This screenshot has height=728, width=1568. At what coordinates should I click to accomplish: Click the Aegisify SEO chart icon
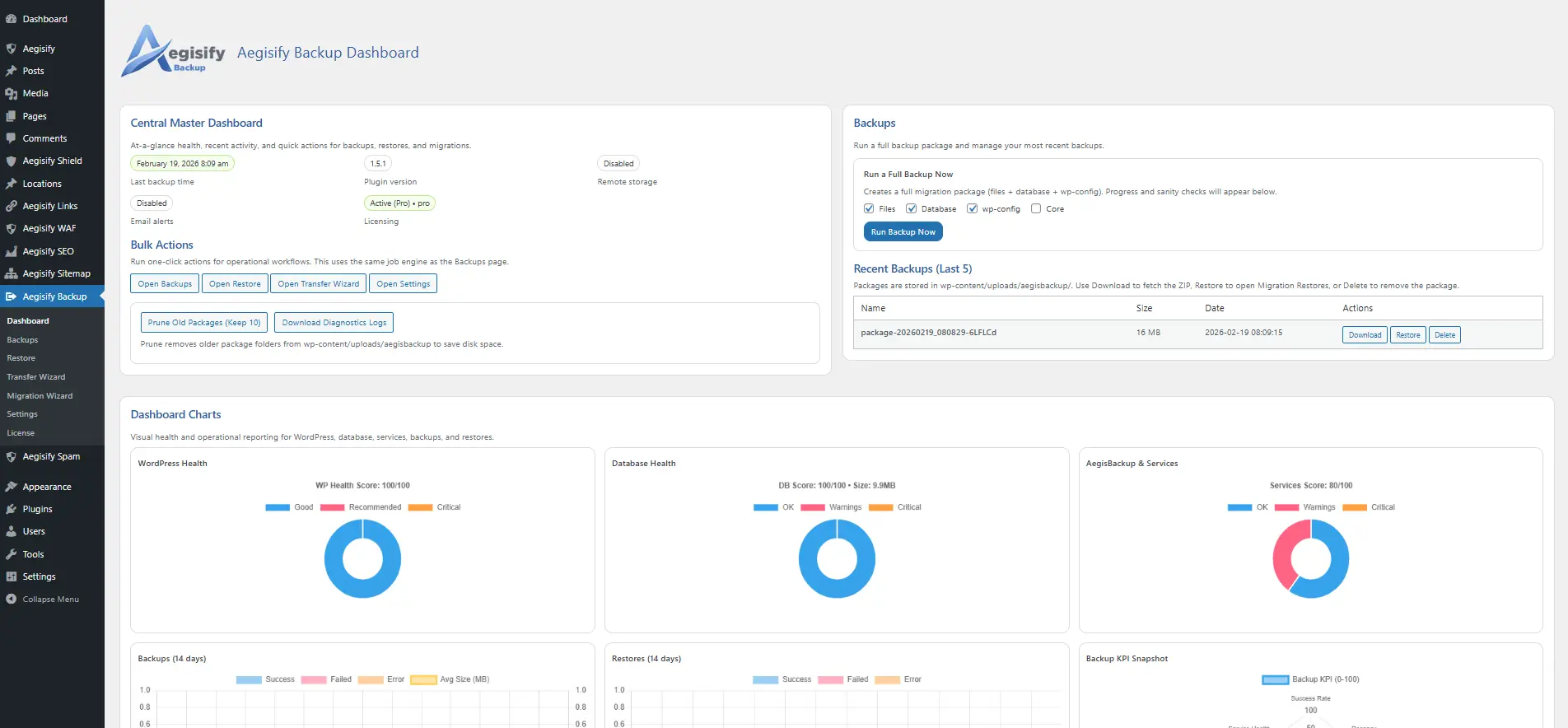coord(12,251)
